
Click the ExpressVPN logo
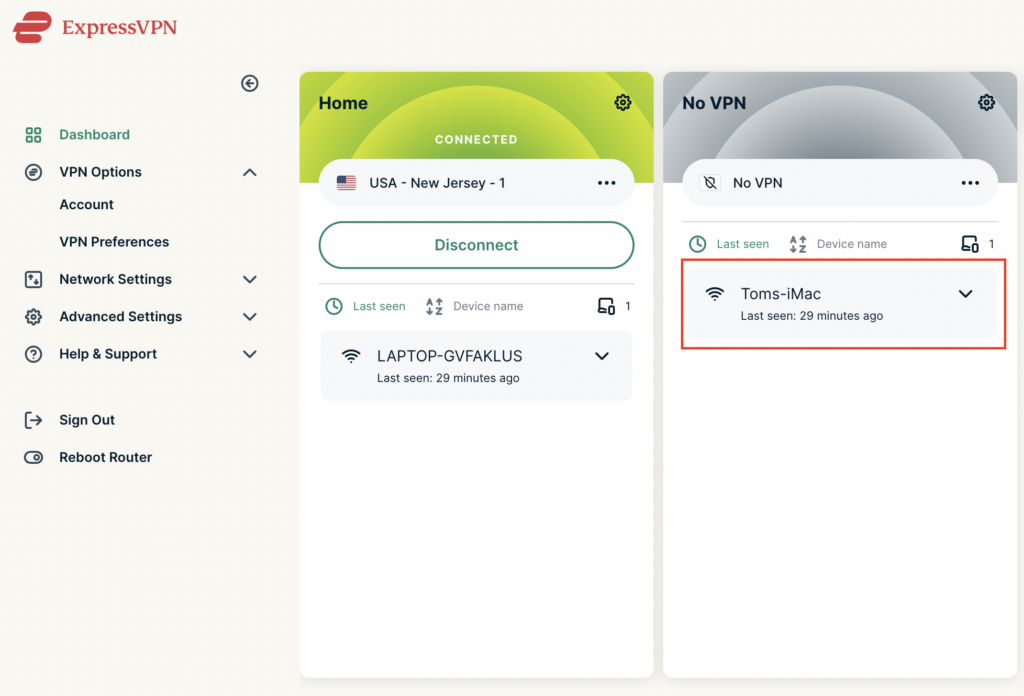coord(95,27)
